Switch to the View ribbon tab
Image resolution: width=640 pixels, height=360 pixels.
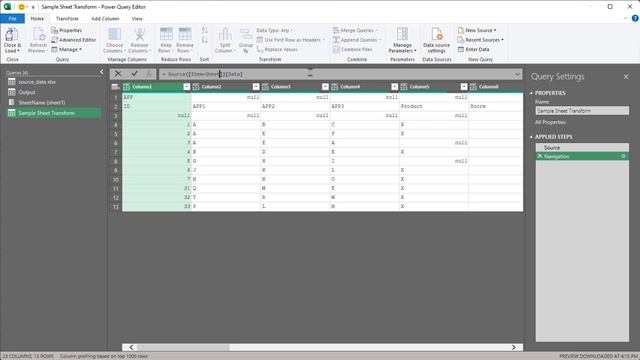tap(137, 18)
